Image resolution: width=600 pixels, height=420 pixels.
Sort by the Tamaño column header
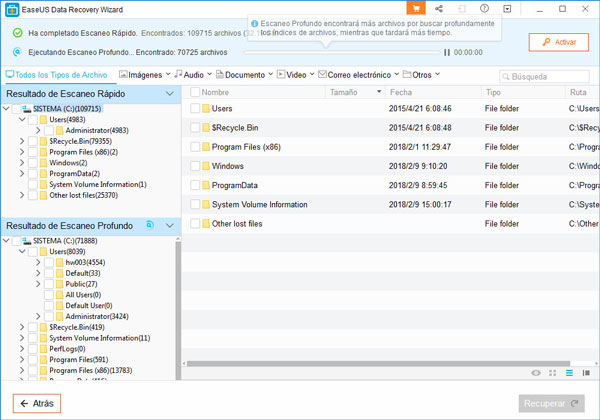coord(355,92)
